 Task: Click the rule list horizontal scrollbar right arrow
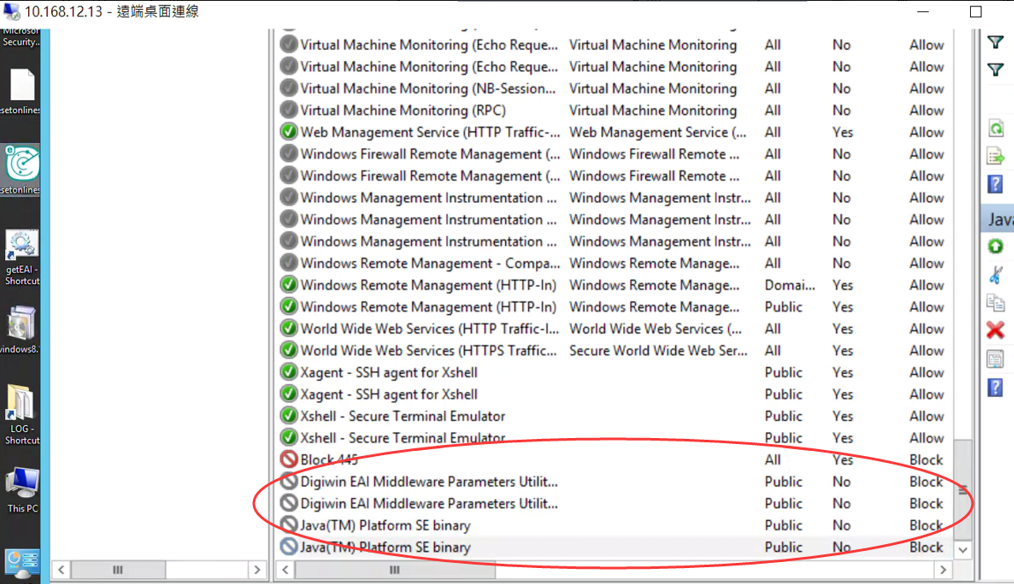(942, 569)
